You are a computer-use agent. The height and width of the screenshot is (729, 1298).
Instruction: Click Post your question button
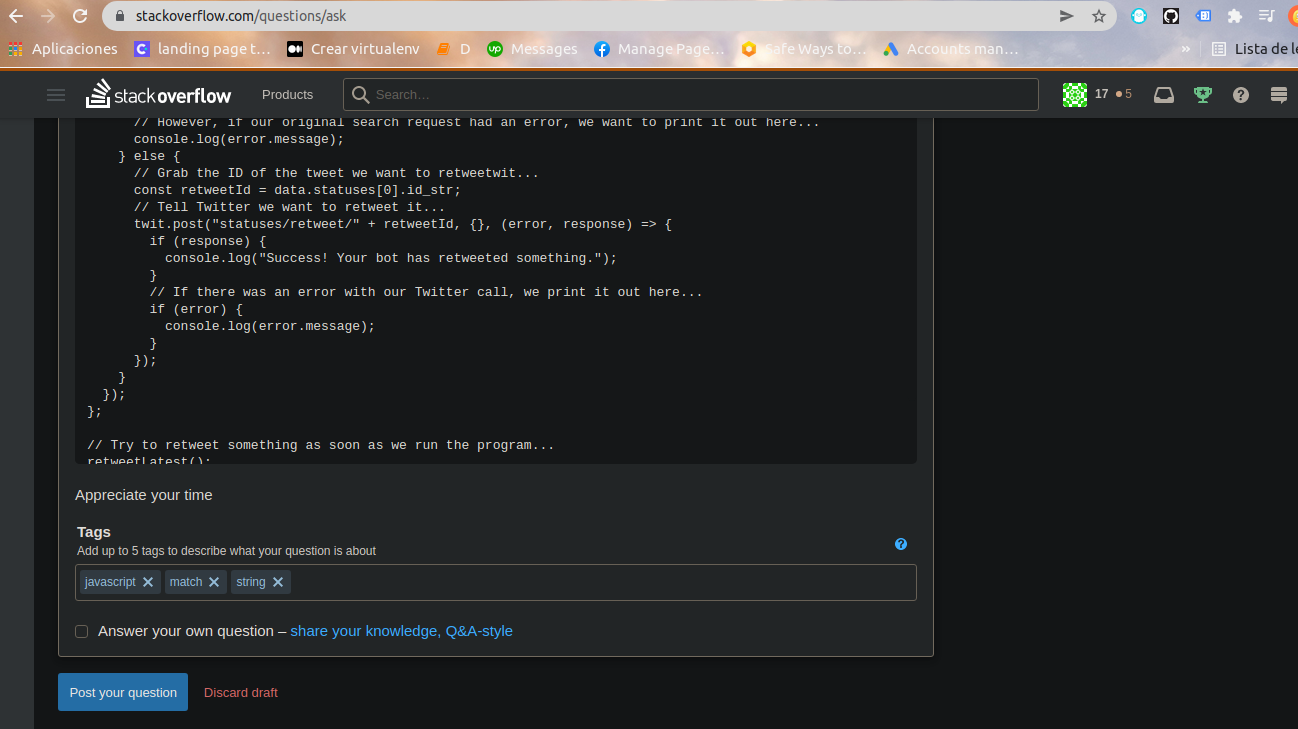(x=123, y=692)
